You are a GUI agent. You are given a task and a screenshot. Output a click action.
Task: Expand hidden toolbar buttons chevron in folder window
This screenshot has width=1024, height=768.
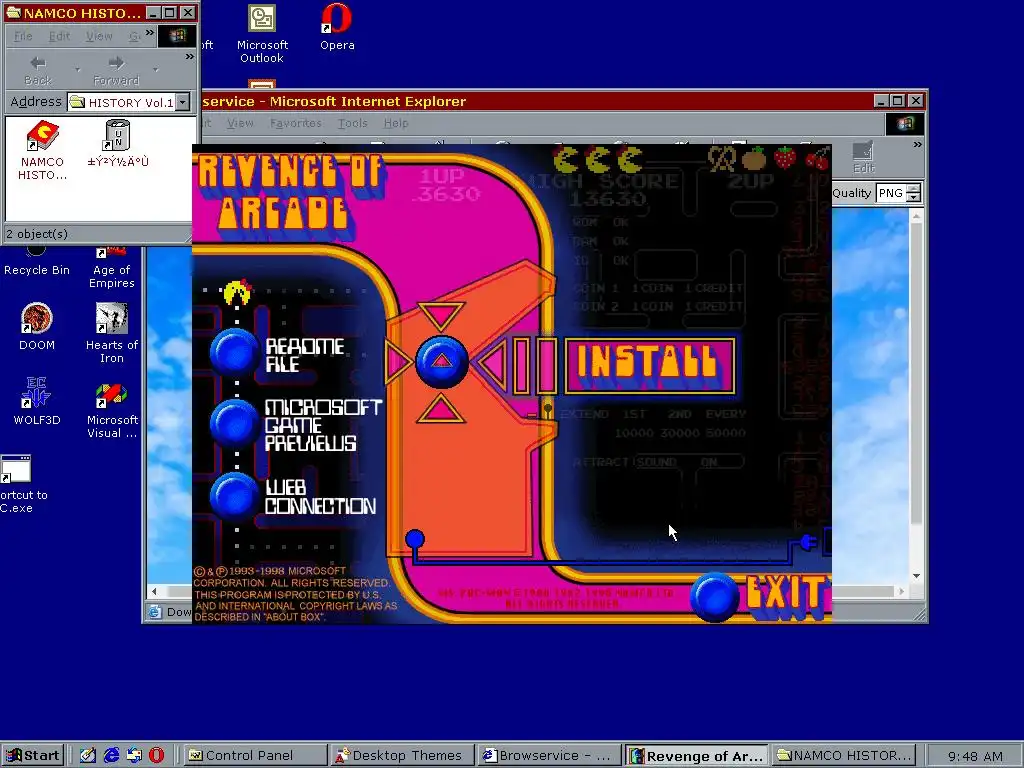(189, 57)
